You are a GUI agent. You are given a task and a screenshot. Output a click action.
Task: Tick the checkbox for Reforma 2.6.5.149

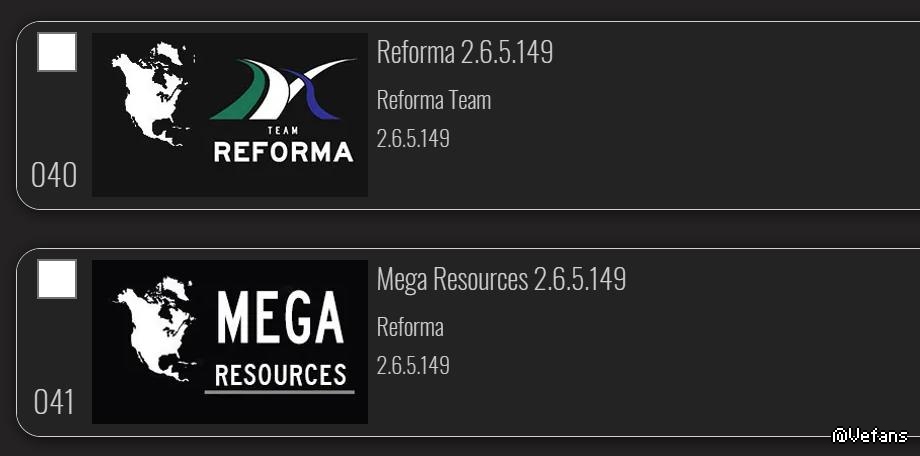(x=57, y=52)
